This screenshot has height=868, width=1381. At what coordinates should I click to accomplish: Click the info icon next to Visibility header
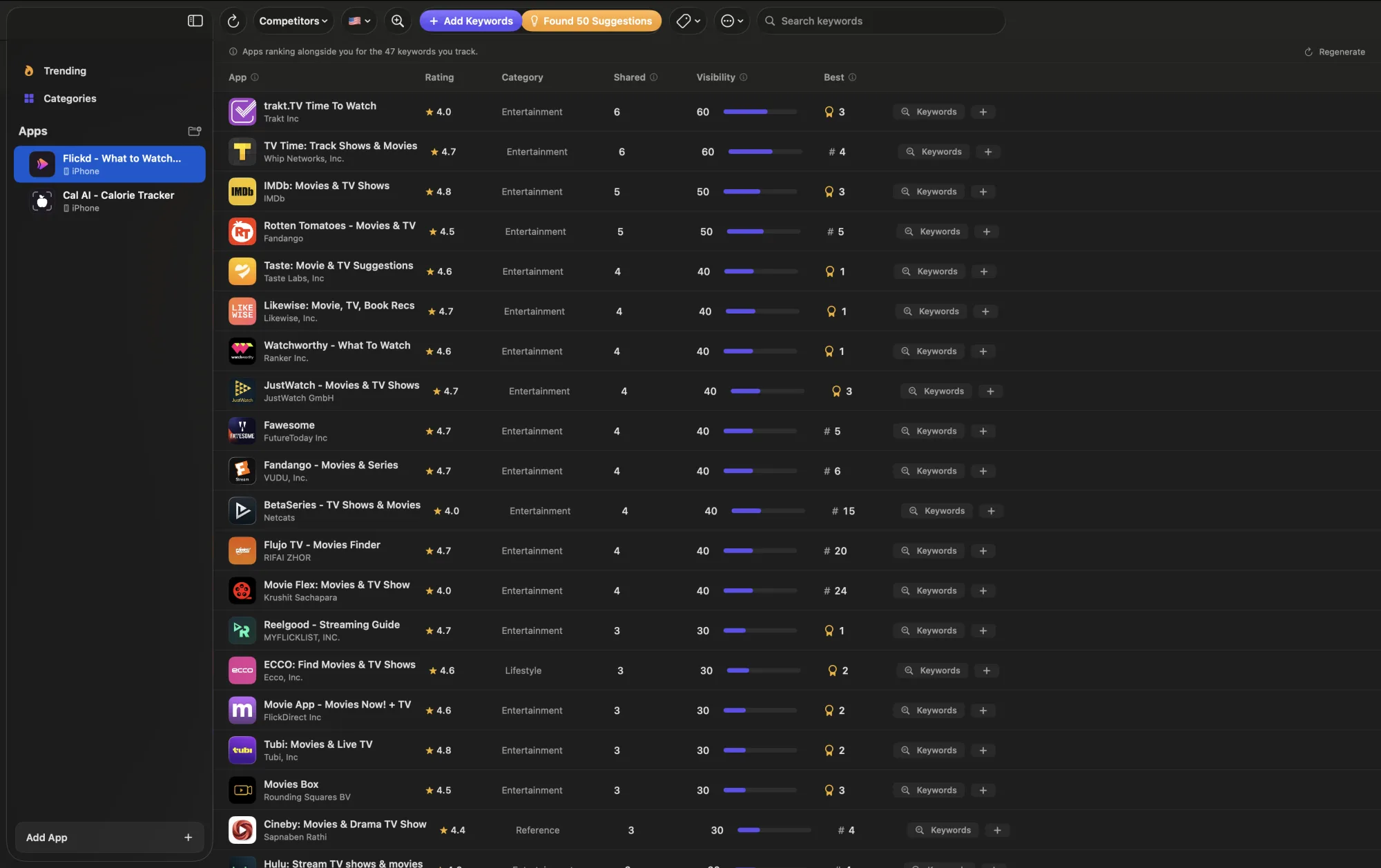(744, 77)
